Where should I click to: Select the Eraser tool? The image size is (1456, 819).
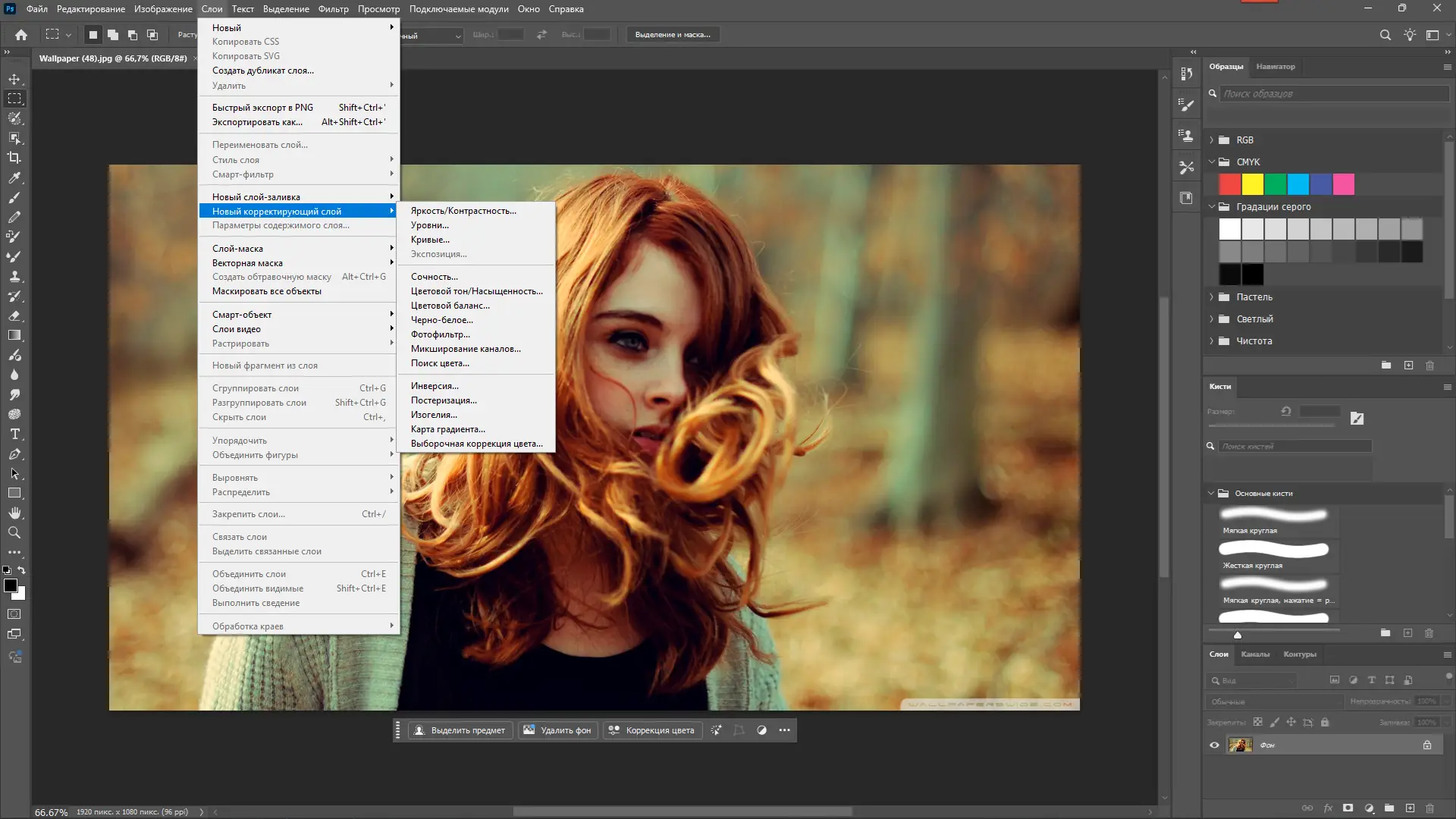coord(14,316)
